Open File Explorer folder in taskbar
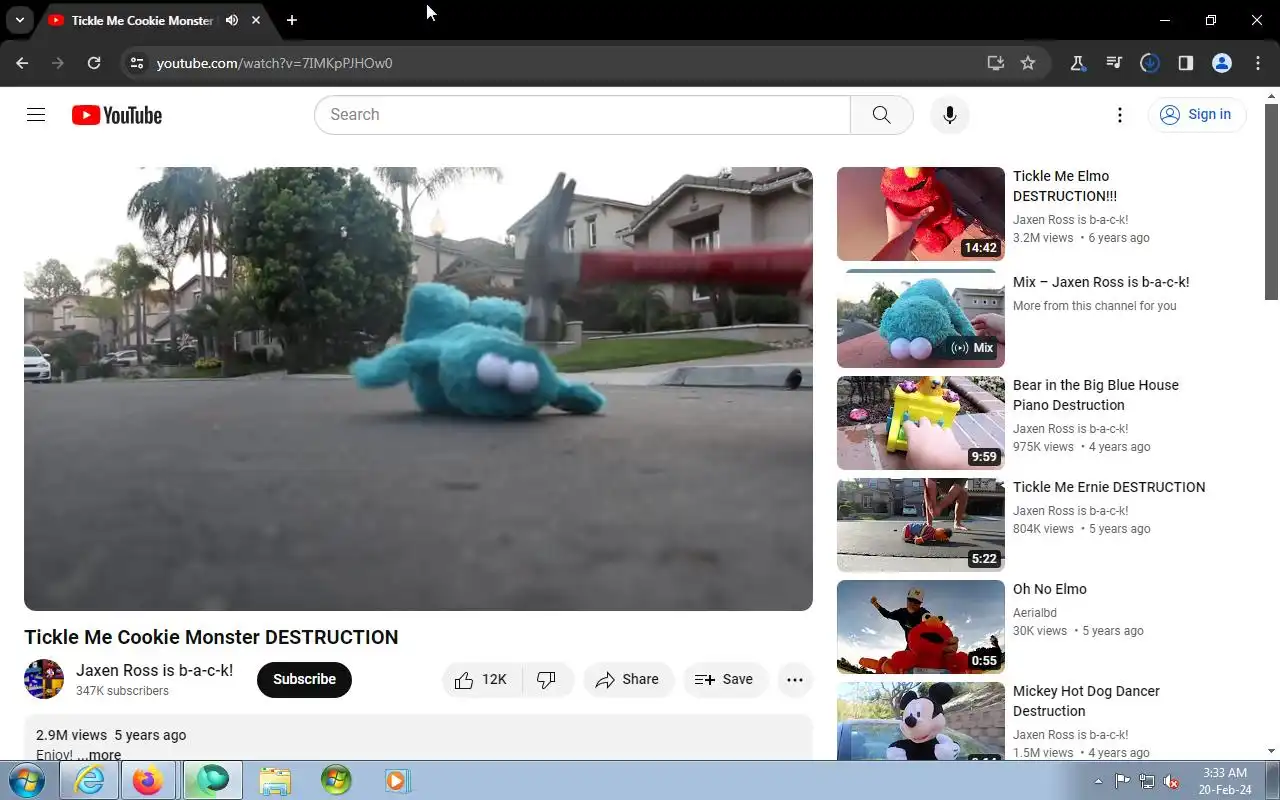Screen dimensions: 1280x800 coord(274,780)
